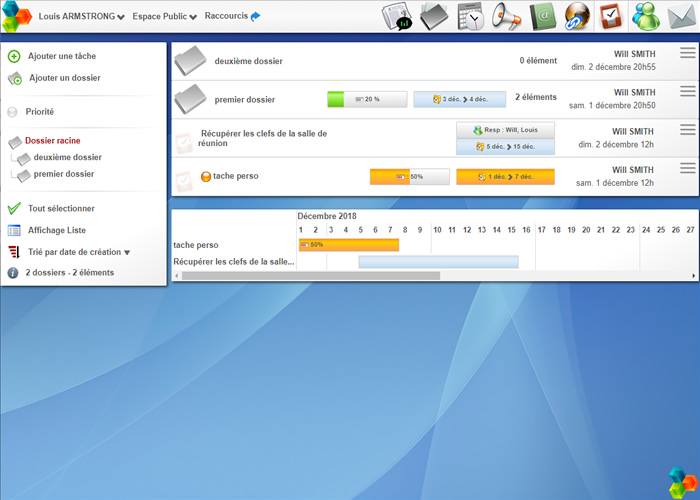
Task: Open the green address book contacts icon
Action: point(542,17)
